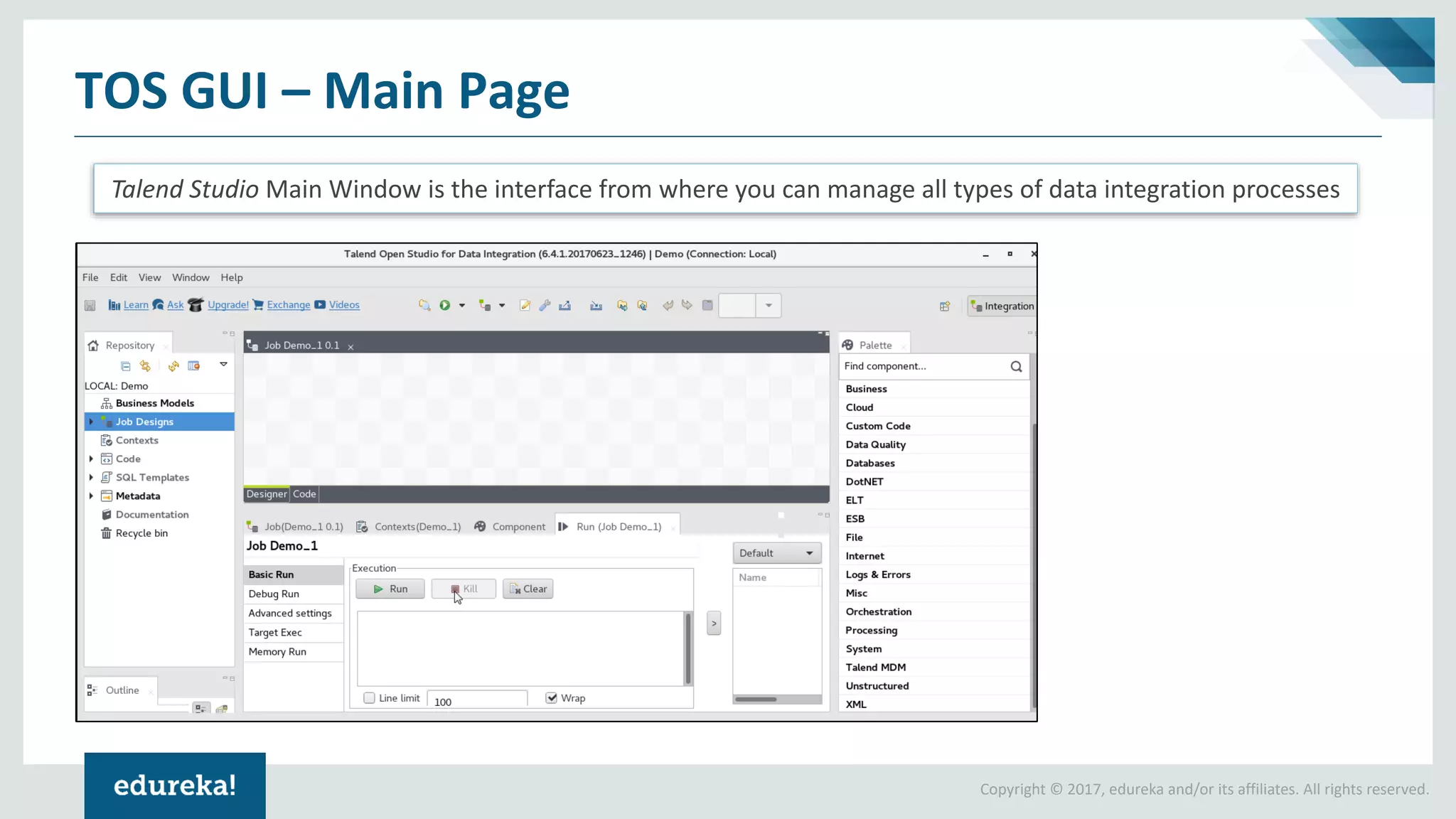Click the wrench settings toolbar icon

tap(545, 306)
